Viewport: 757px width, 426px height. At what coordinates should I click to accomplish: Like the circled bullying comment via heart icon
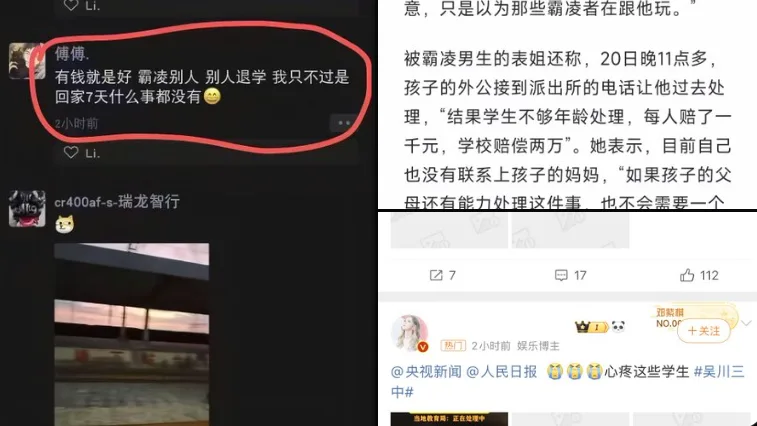click(x=71, y=153)
